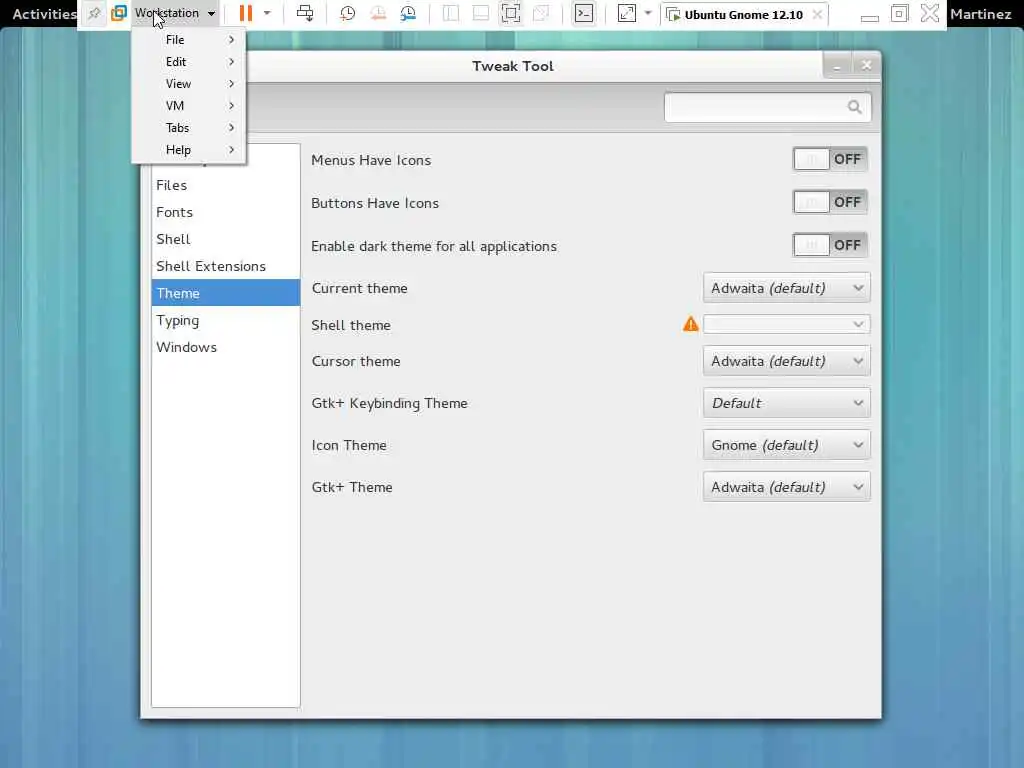The image size is (1024, 768).
Task: Toggle Menus Have Icons switch
Action: pyautogui.click(x=830, y=159)
